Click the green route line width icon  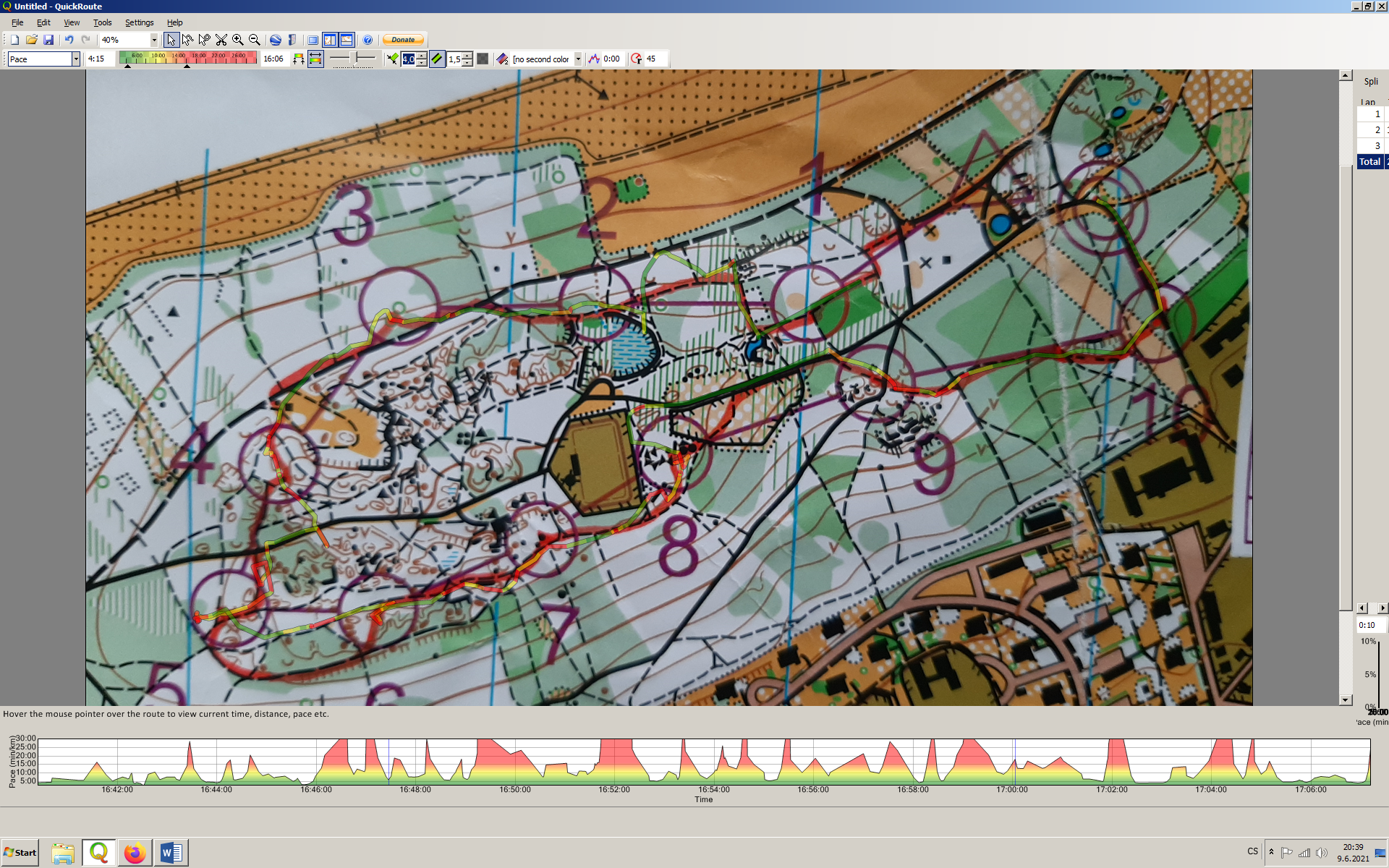point(392,59)
